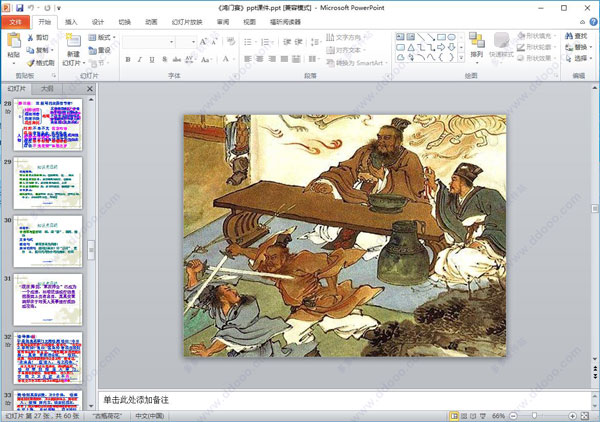Select the Right Arrow block shape
Screen dimensions: 600x422
click(x=441, y=47)
